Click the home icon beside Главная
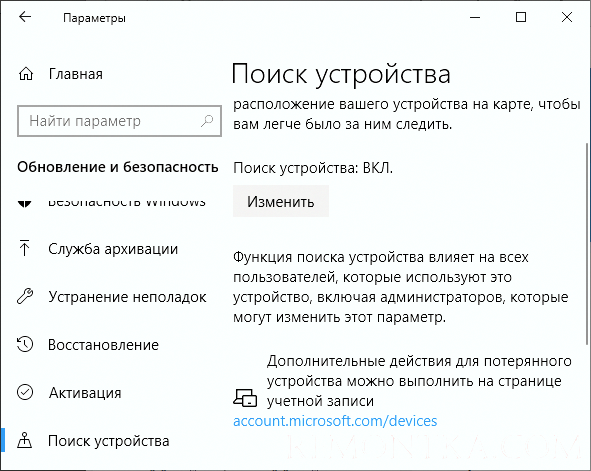 (x=26, y=74)
